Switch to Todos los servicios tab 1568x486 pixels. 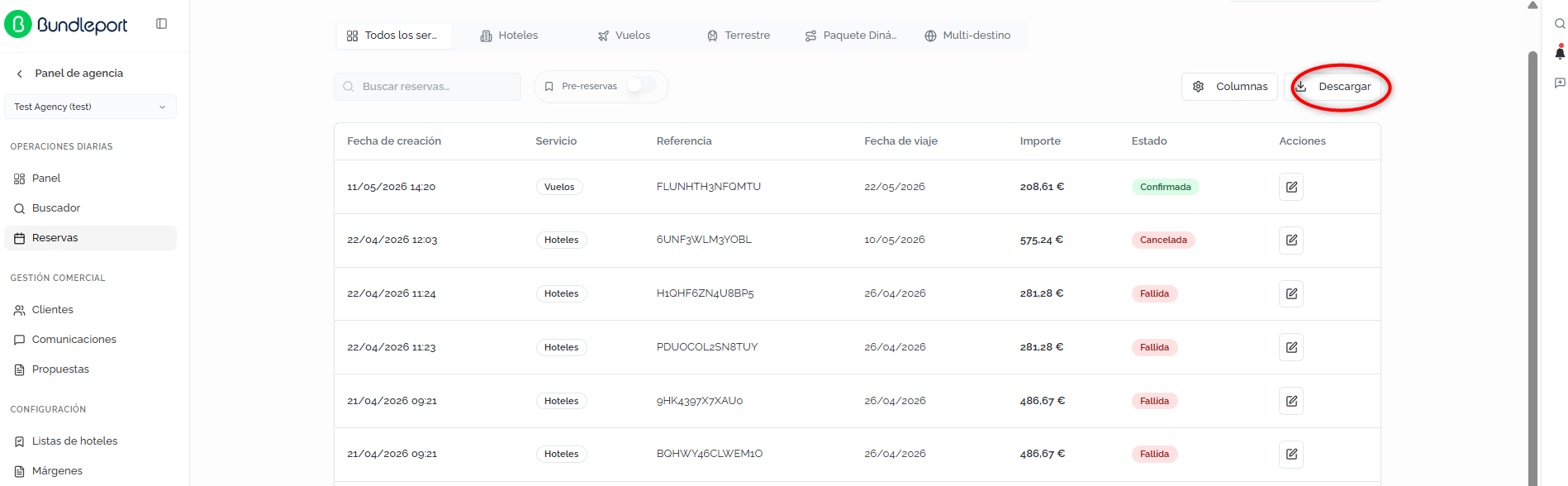(393, 36)
